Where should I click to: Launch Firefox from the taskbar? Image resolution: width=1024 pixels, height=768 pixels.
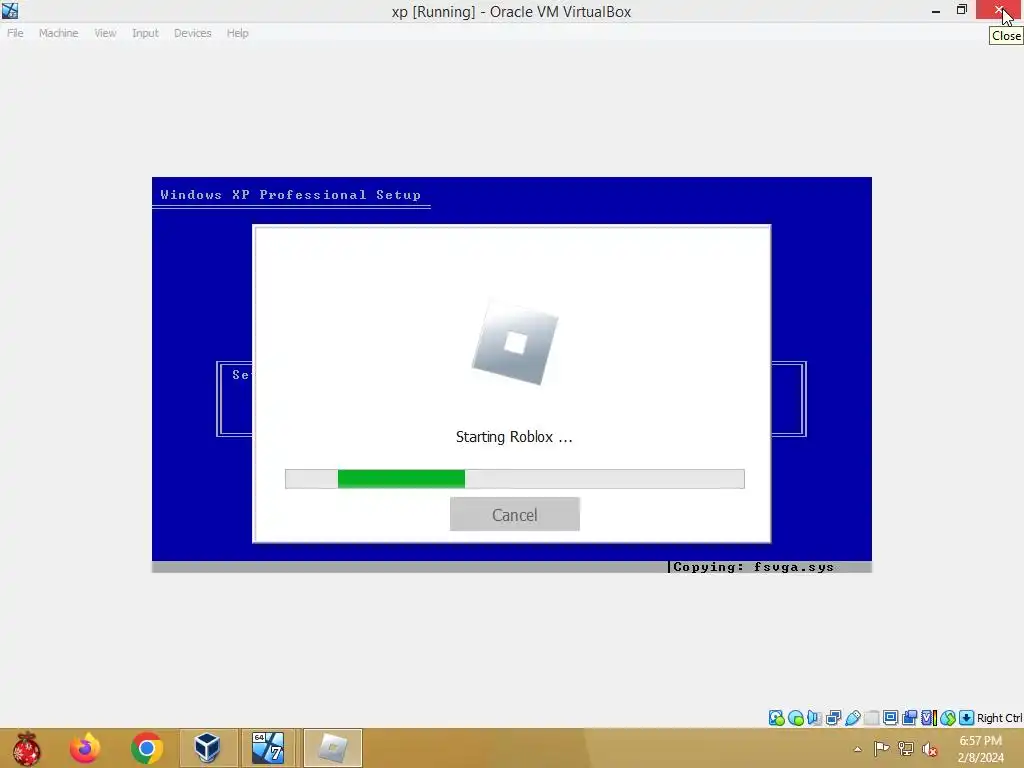[x=85, y=748]
